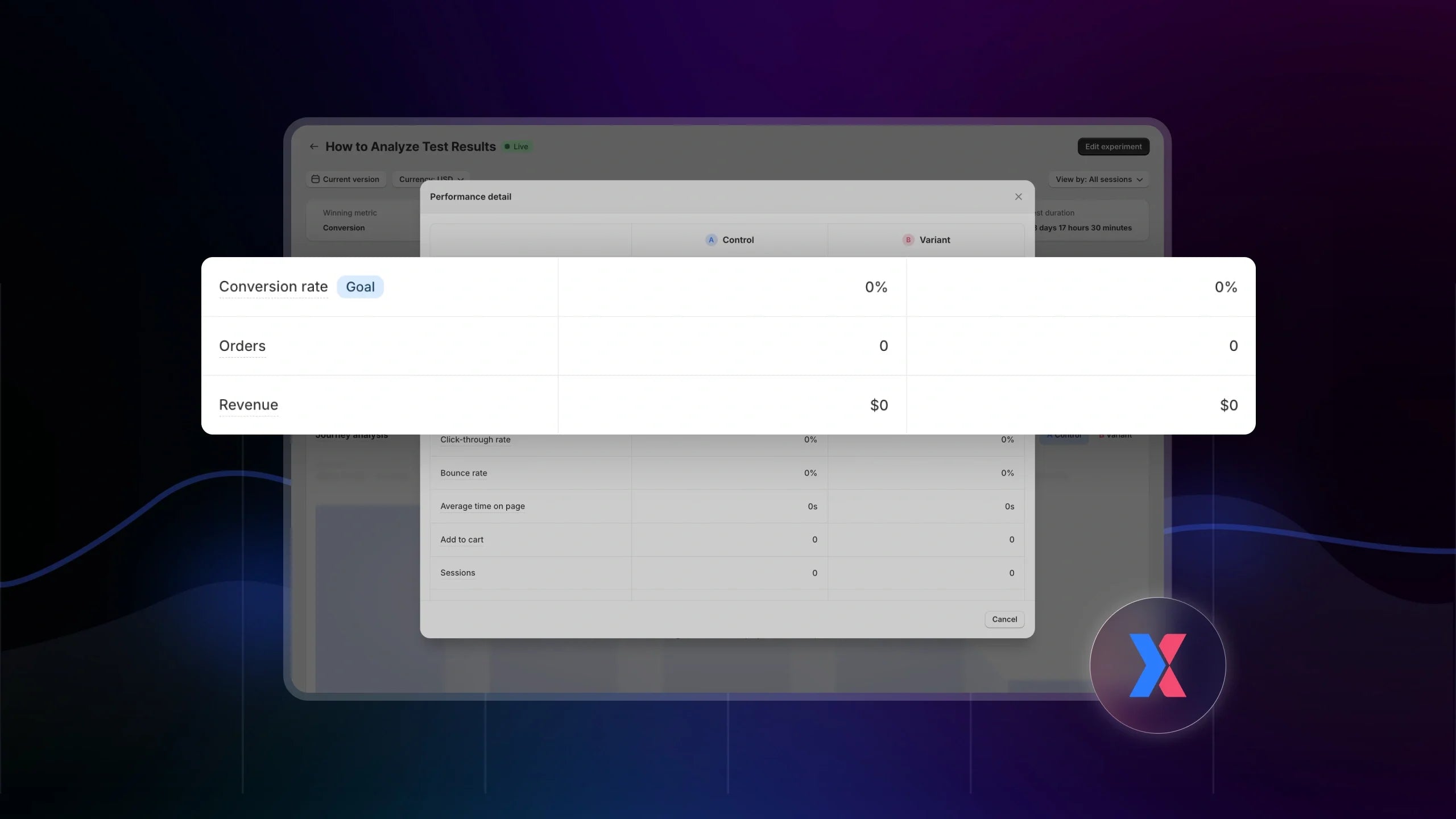Click the Click-through rate row label
The height and width of the screenshot is (819, 1456).
coord(475,440)
